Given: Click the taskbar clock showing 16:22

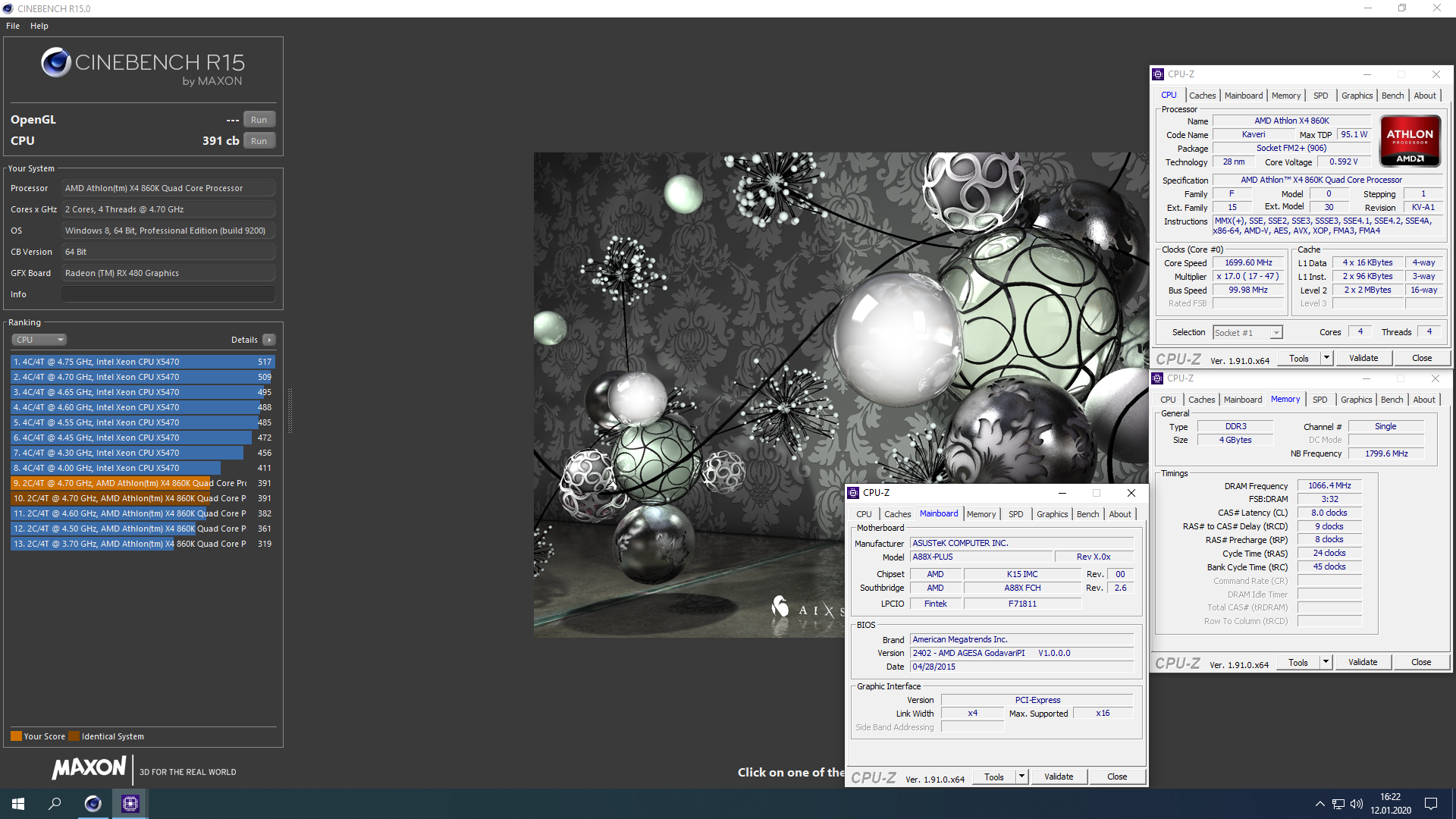Looking at the screenshot, I should (1390, 804).
